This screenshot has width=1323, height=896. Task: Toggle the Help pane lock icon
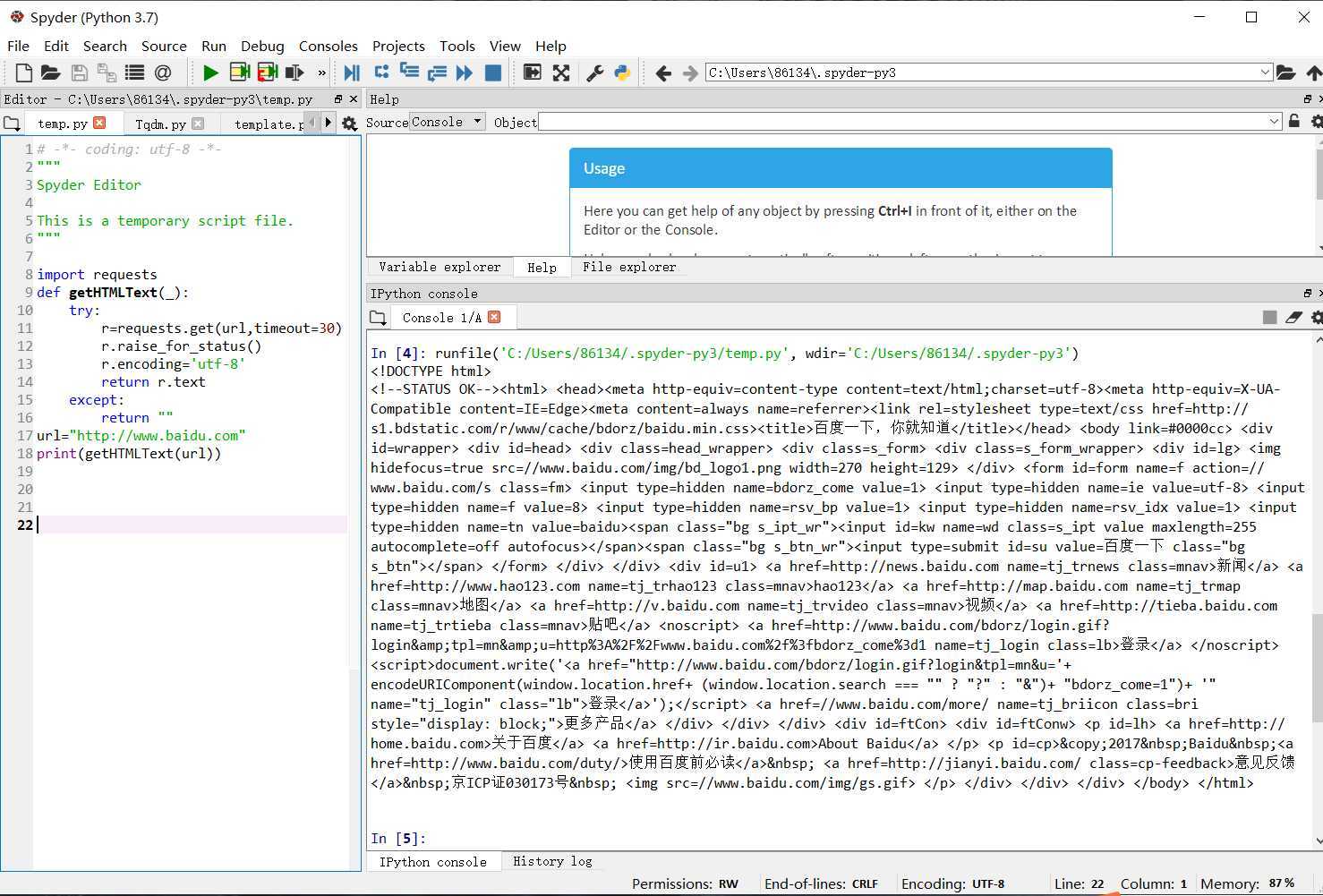(1294, 122)
